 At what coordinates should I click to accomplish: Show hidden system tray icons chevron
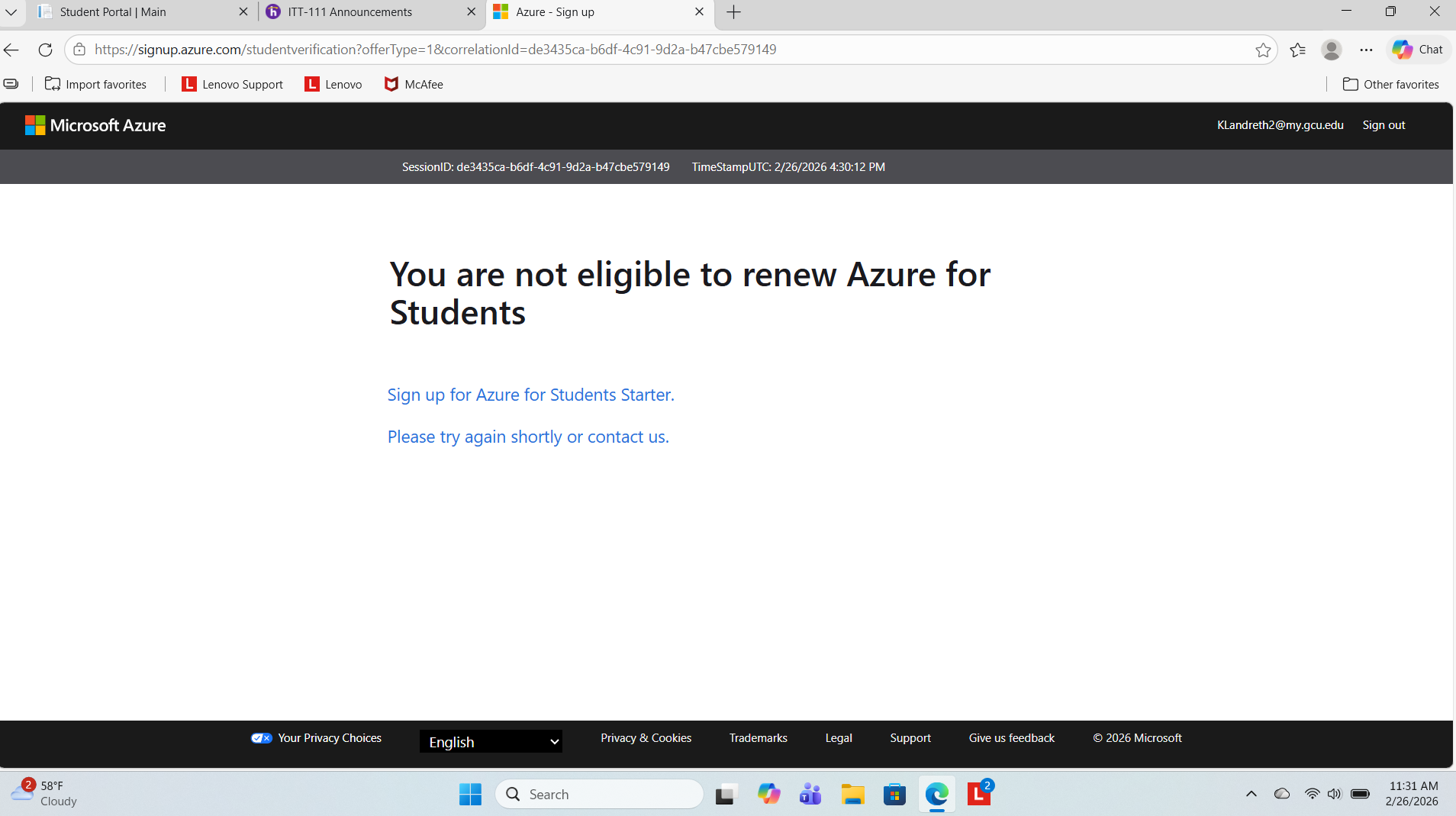coord(1251,795)
